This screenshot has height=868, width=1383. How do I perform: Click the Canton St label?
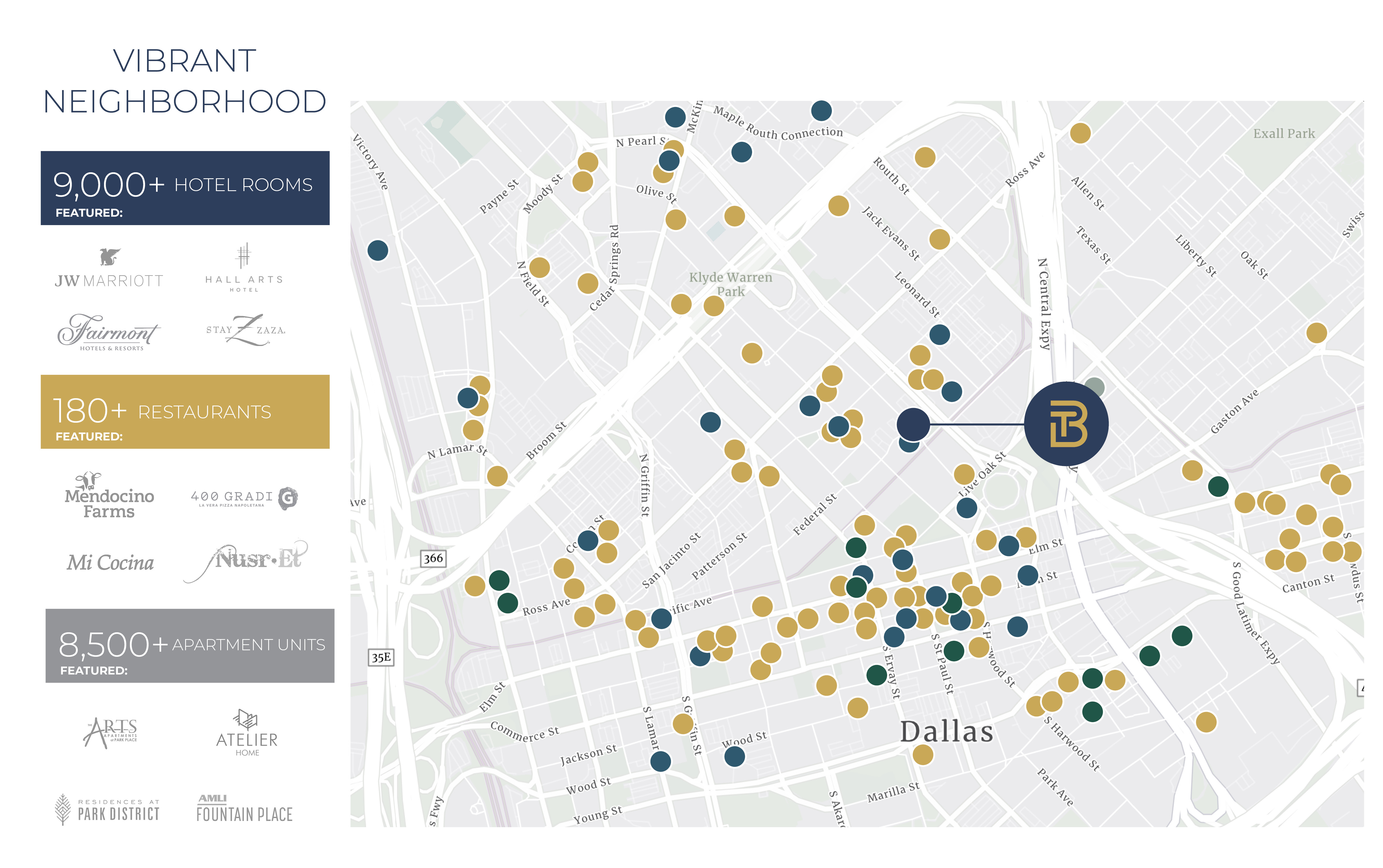(1308, 583)
